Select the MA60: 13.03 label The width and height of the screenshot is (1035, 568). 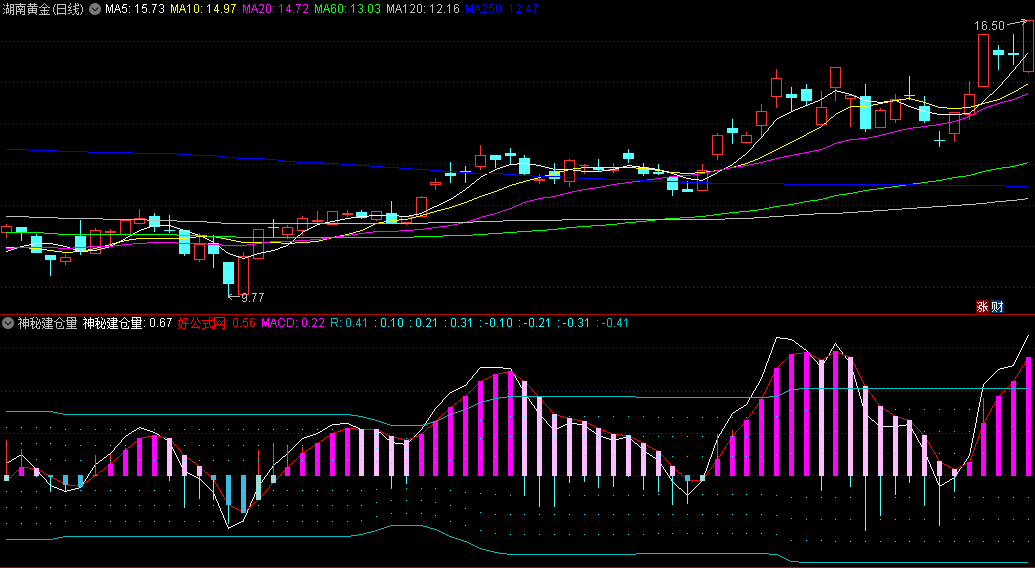[x=347, y=9]
